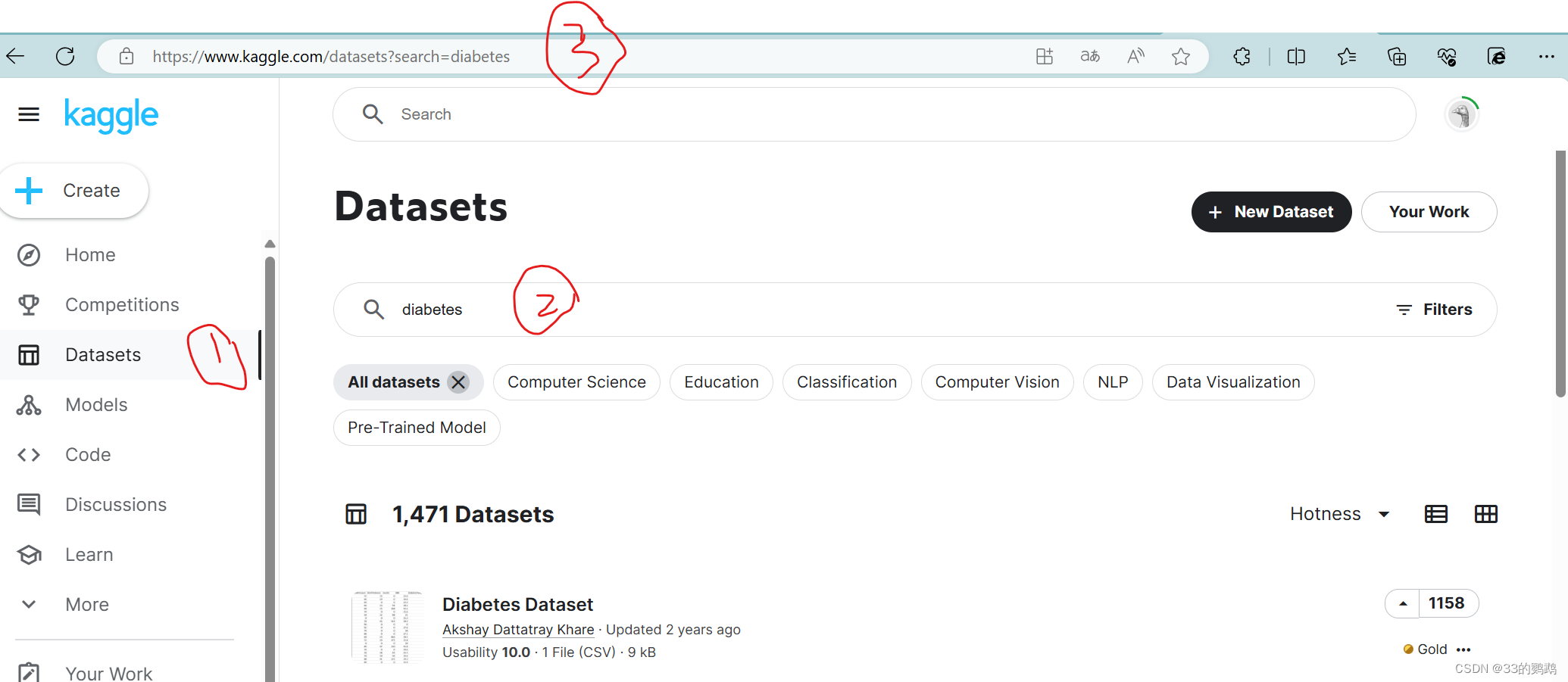The image size is (1568, 682).
Task: Click the Code angle-brackets icon
Action: 28,454
